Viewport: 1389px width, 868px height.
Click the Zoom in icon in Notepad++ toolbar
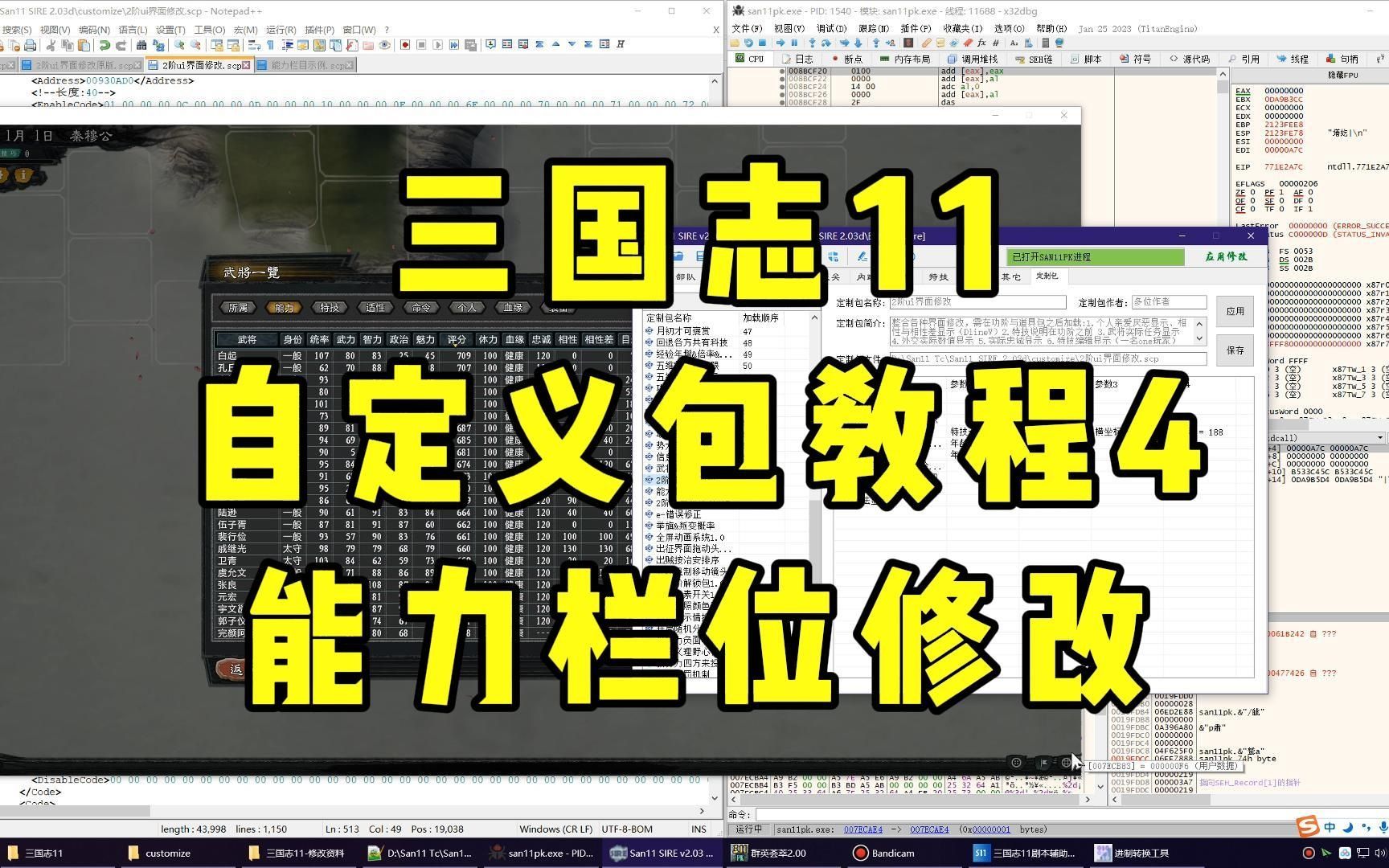click(179, 45)
